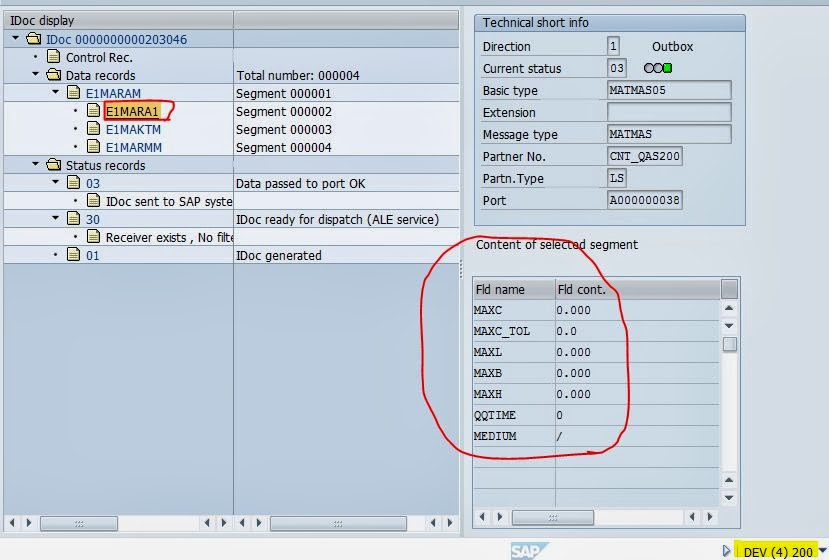Open the DEV (4) 200 system dropdown
The width and height of the screenshot is (829, 560).
(x=823, y=550)
